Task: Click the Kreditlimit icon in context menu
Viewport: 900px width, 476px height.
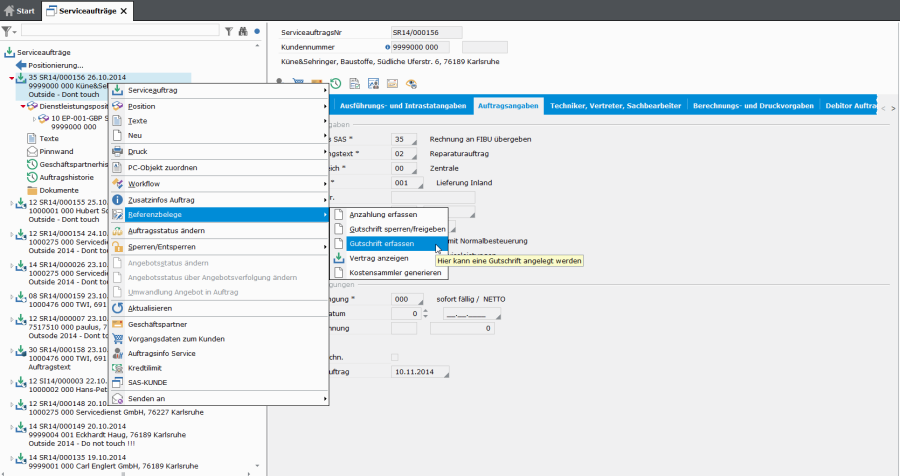Action: point(118,368)
